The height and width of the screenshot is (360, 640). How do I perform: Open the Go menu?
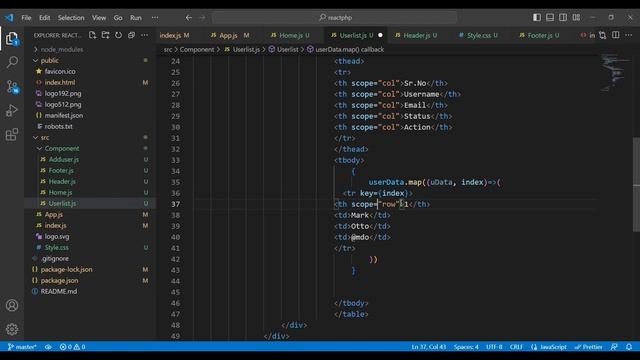point(118,18)
